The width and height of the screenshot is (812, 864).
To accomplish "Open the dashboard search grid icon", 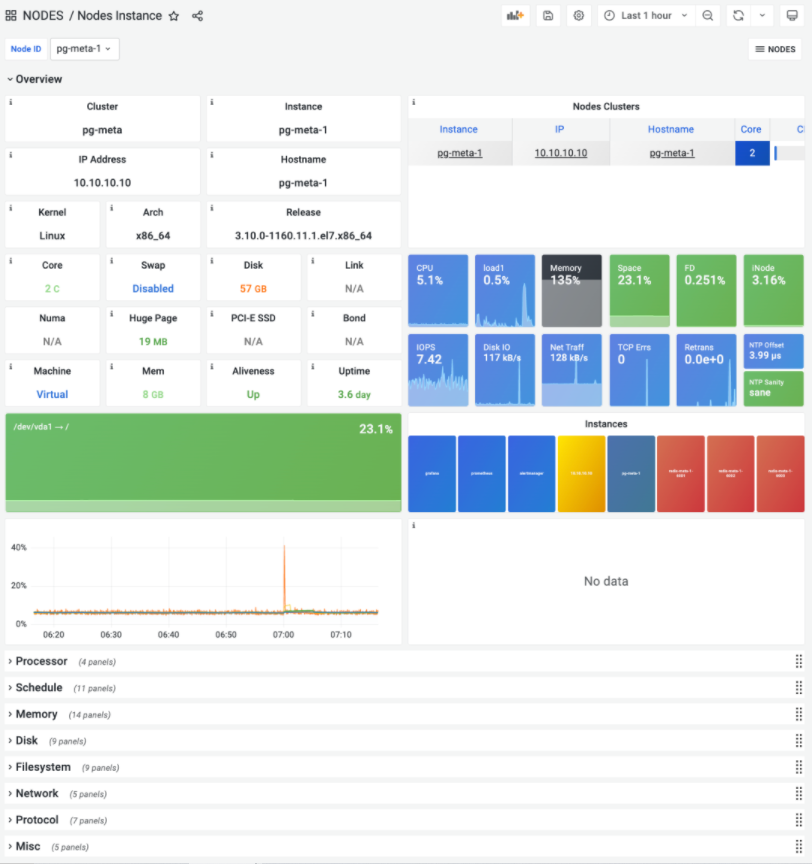I will (10, 15).
